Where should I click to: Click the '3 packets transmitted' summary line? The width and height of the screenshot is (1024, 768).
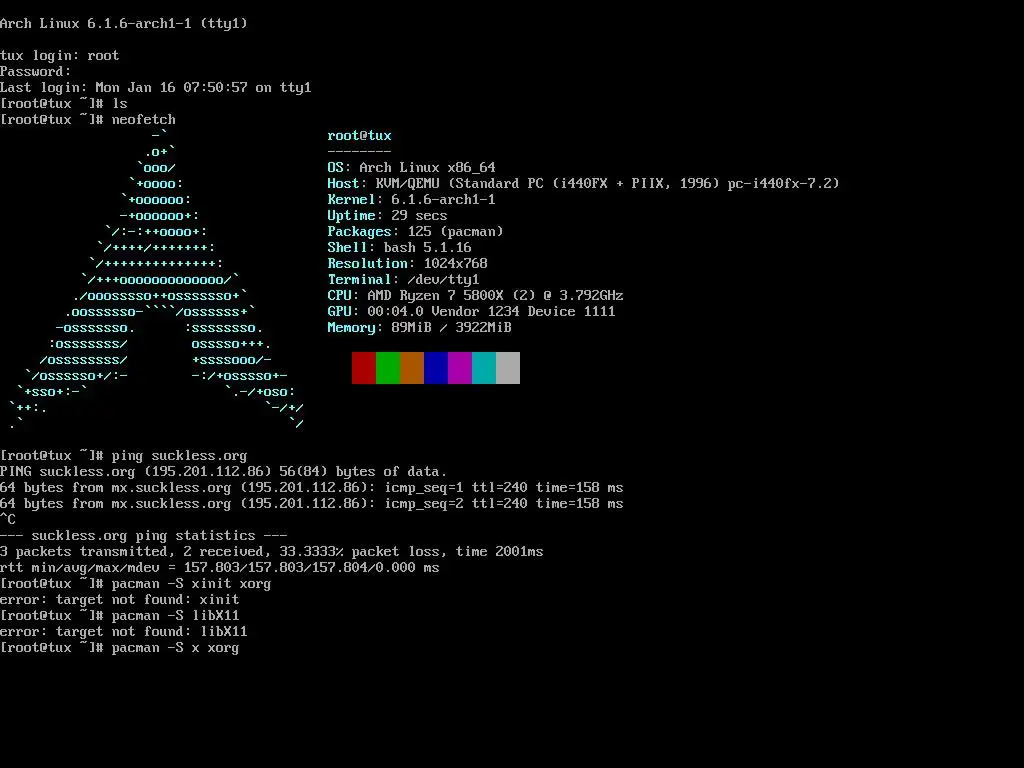coord(272,552)
